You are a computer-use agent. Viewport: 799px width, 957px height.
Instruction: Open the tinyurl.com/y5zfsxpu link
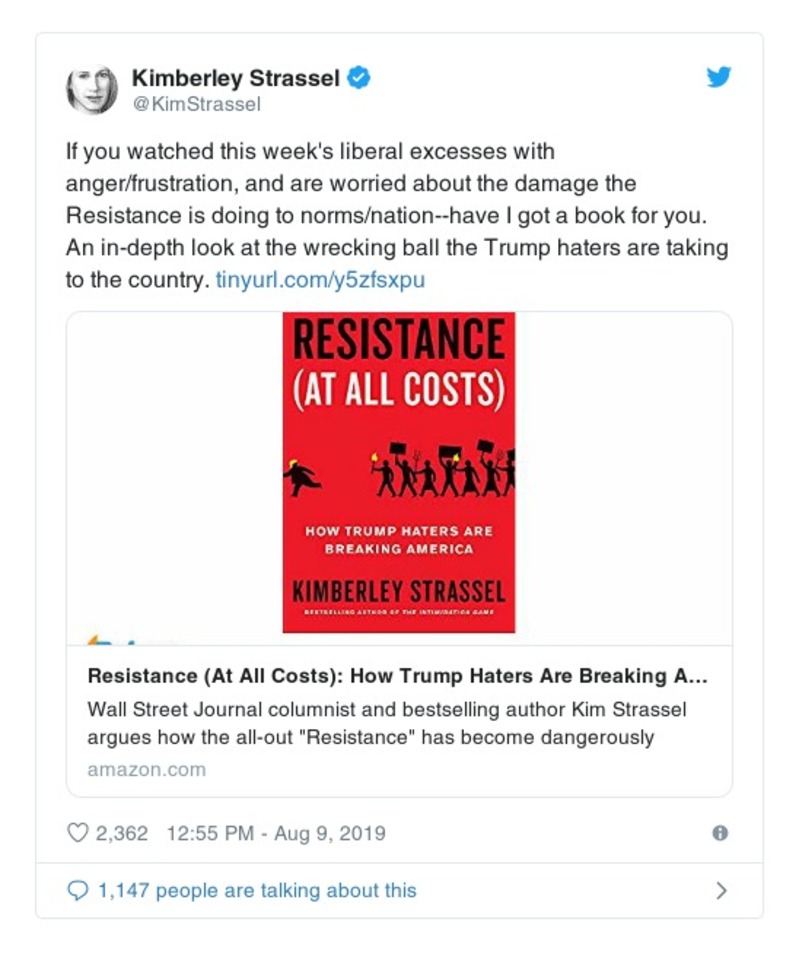coord(320,280)
